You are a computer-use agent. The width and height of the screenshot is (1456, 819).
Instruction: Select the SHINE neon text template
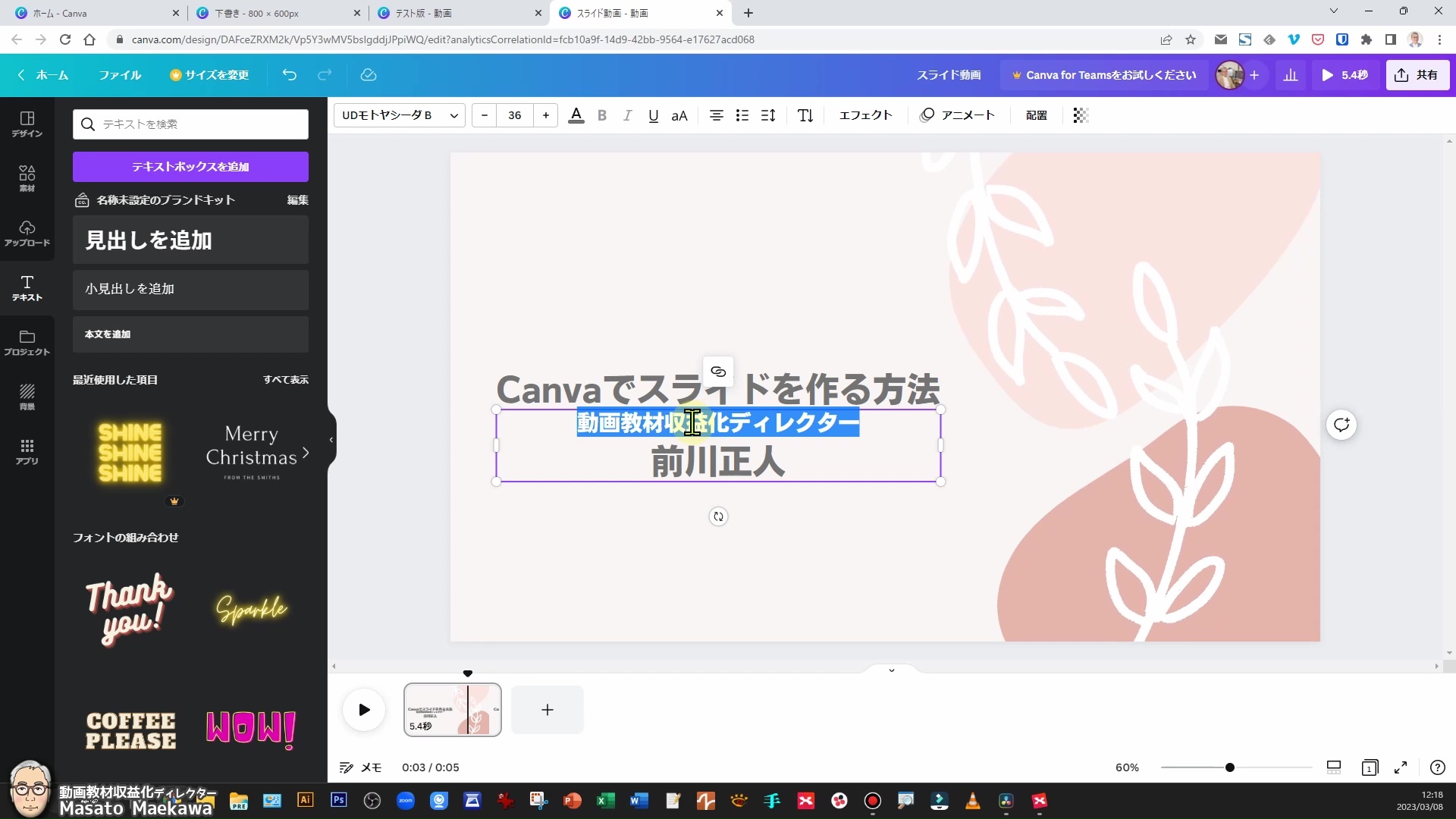click(130, 453)
